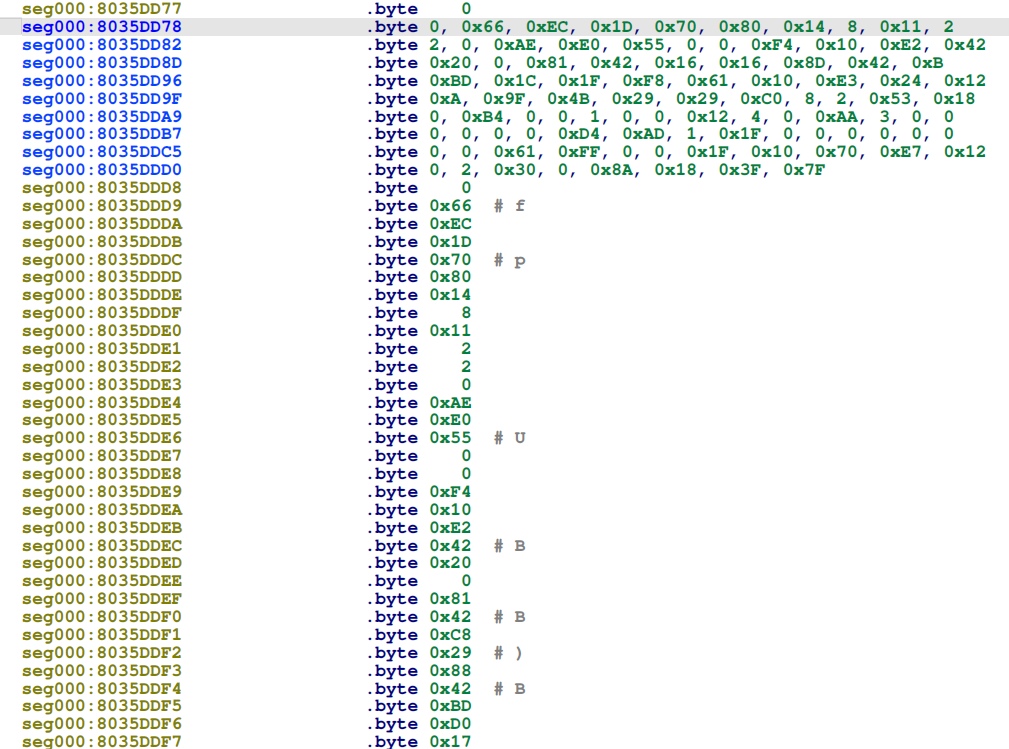Screen dimensions: 1009x749
Task: Click byte value 0xC8 at address 8035DDF1
Action: [450, 634]
